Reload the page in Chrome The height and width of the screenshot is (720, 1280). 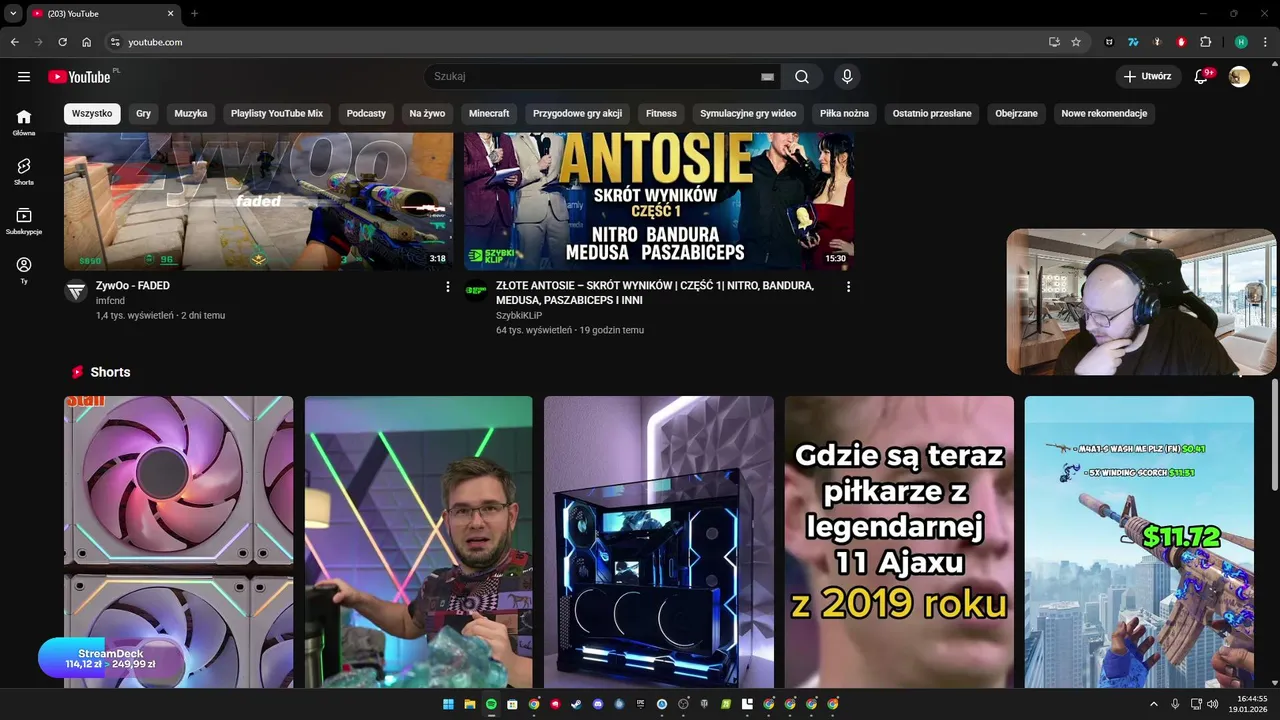[x=62, y=42]
